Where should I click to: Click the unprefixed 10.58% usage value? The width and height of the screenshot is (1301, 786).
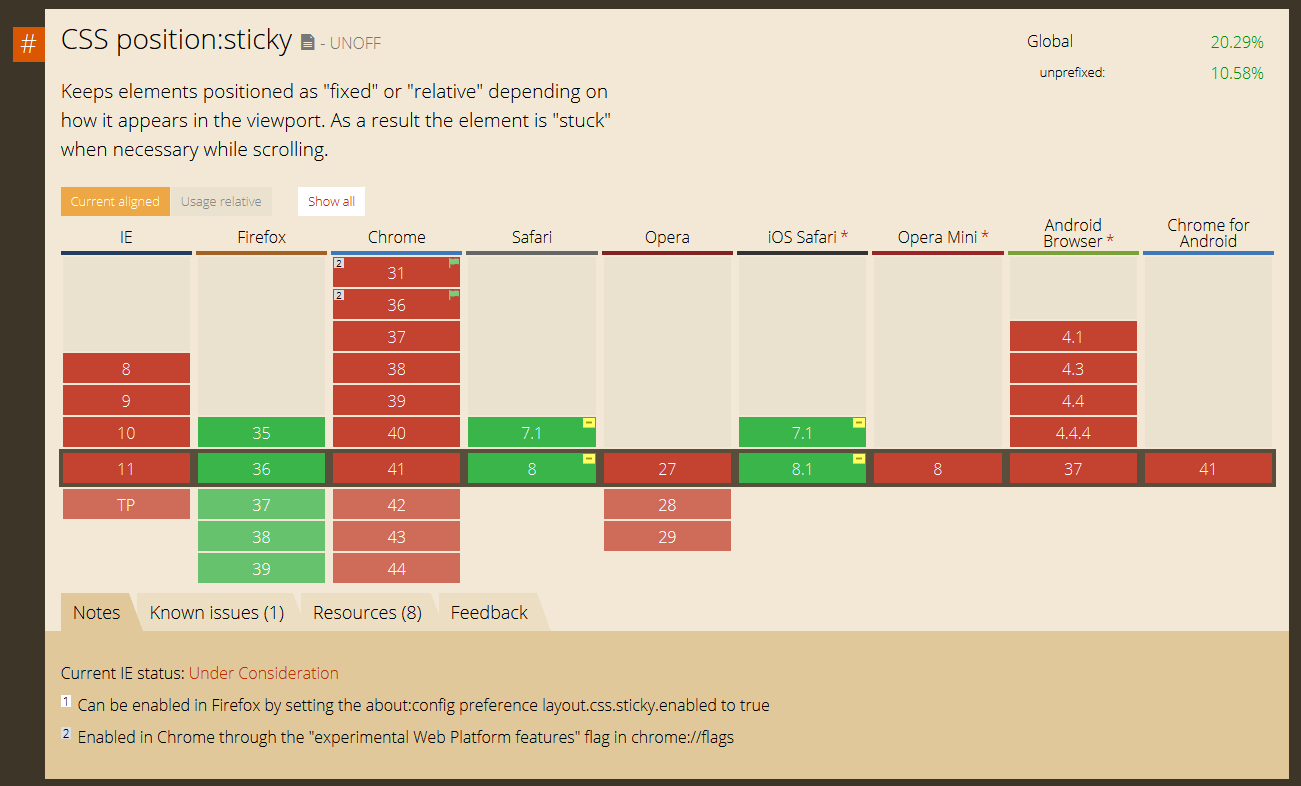1237,73
